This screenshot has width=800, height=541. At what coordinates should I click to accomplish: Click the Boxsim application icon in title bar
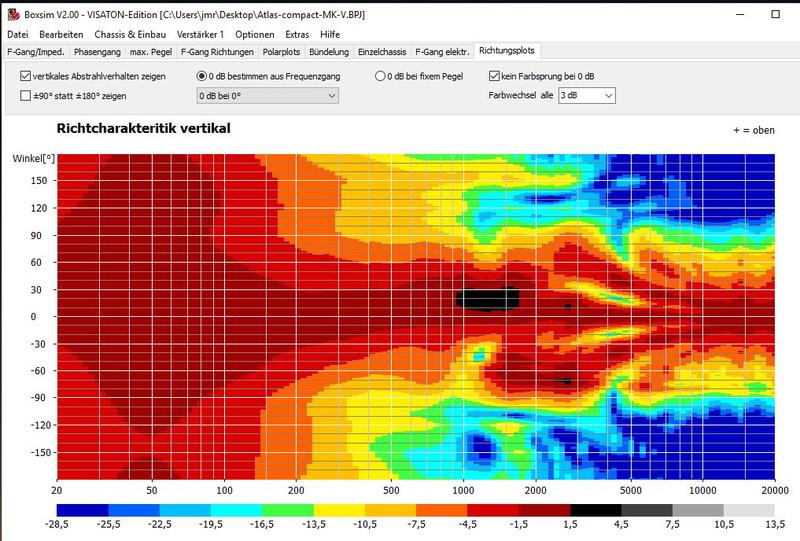(x=13, y=14)
